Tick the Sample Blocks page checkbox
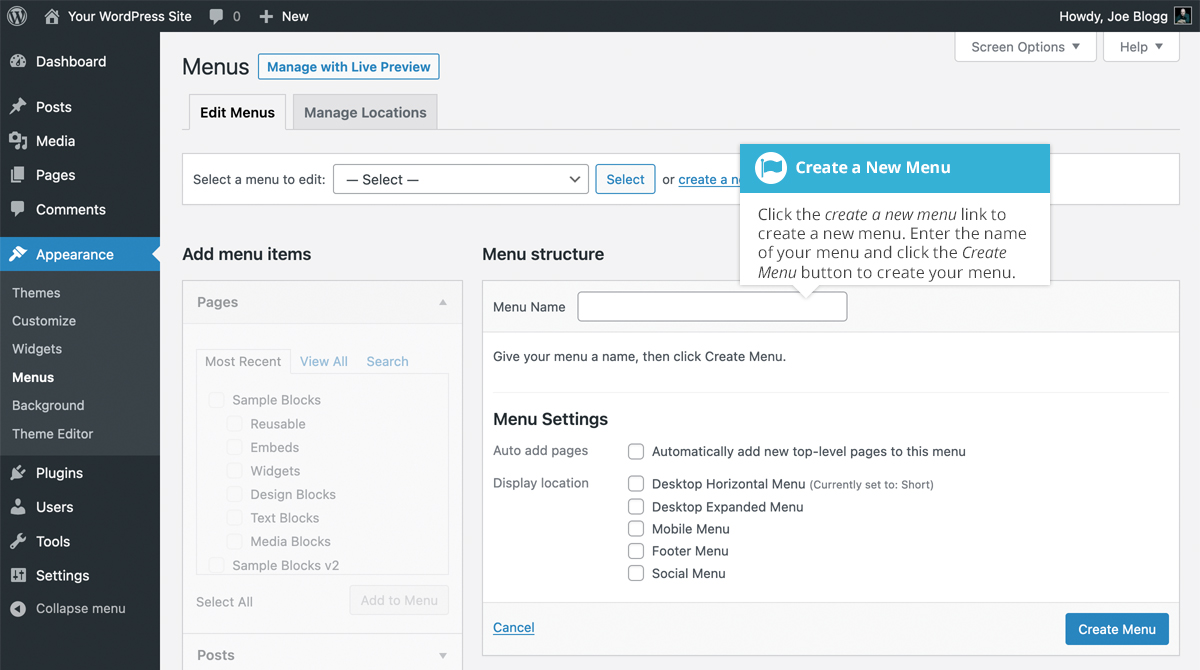Screen dimensions: 1200x670 216,400
